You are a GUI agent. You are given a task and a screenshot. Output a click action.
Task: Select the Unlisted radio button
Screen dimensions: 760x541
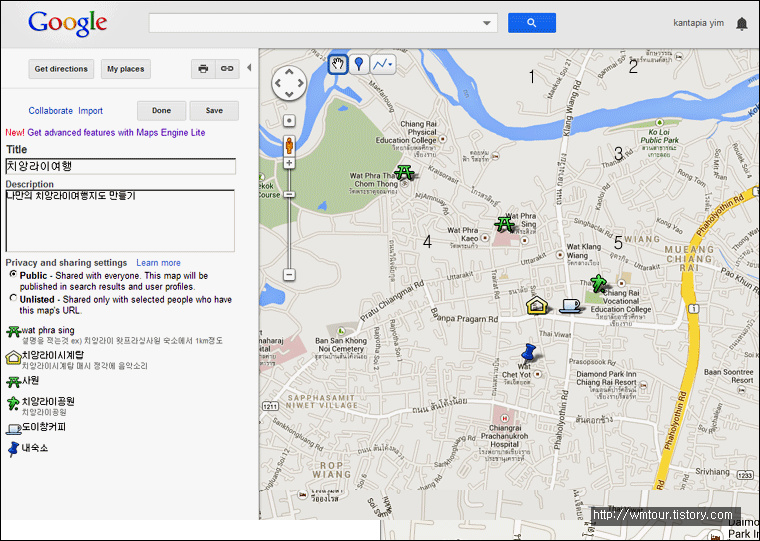[13, 298]
